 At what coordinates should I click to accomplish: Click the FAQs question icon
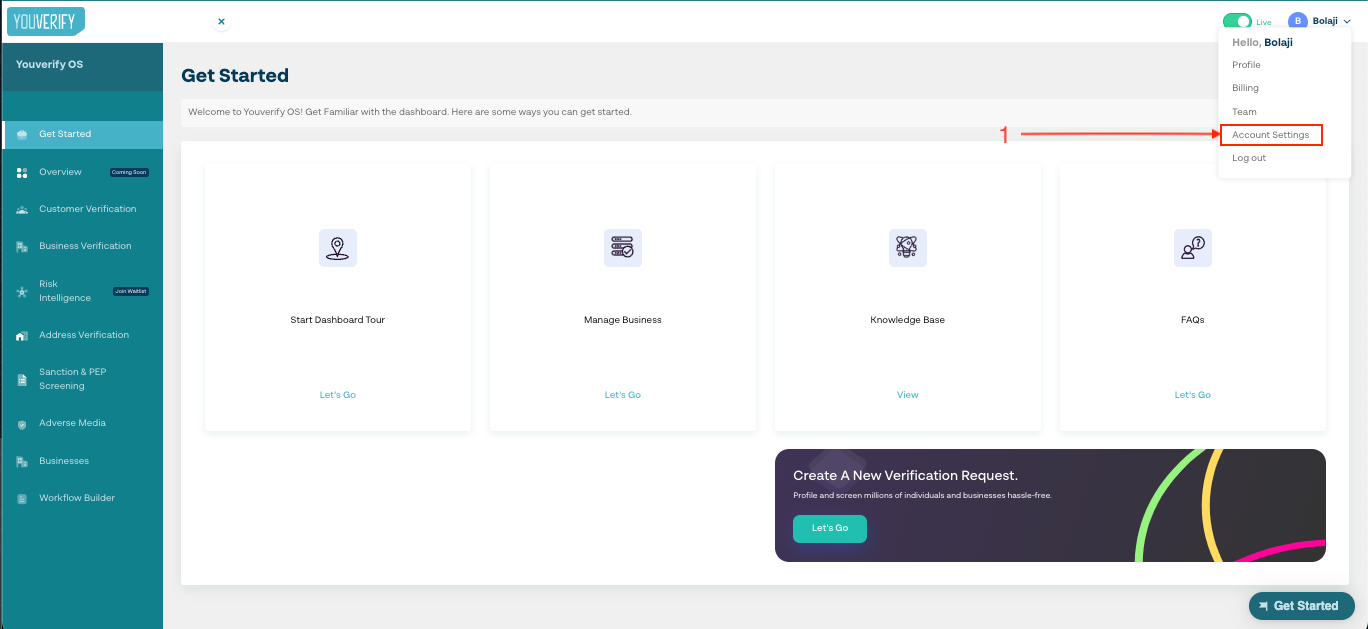click(1192, 248)
